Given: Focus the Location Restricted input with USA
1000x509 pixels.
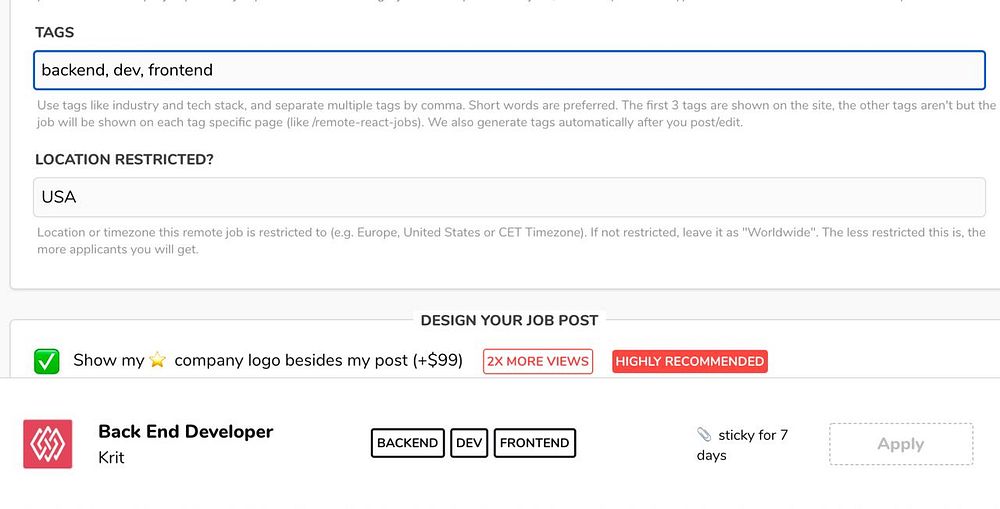Looking at the screenshot, I should 509,197.
